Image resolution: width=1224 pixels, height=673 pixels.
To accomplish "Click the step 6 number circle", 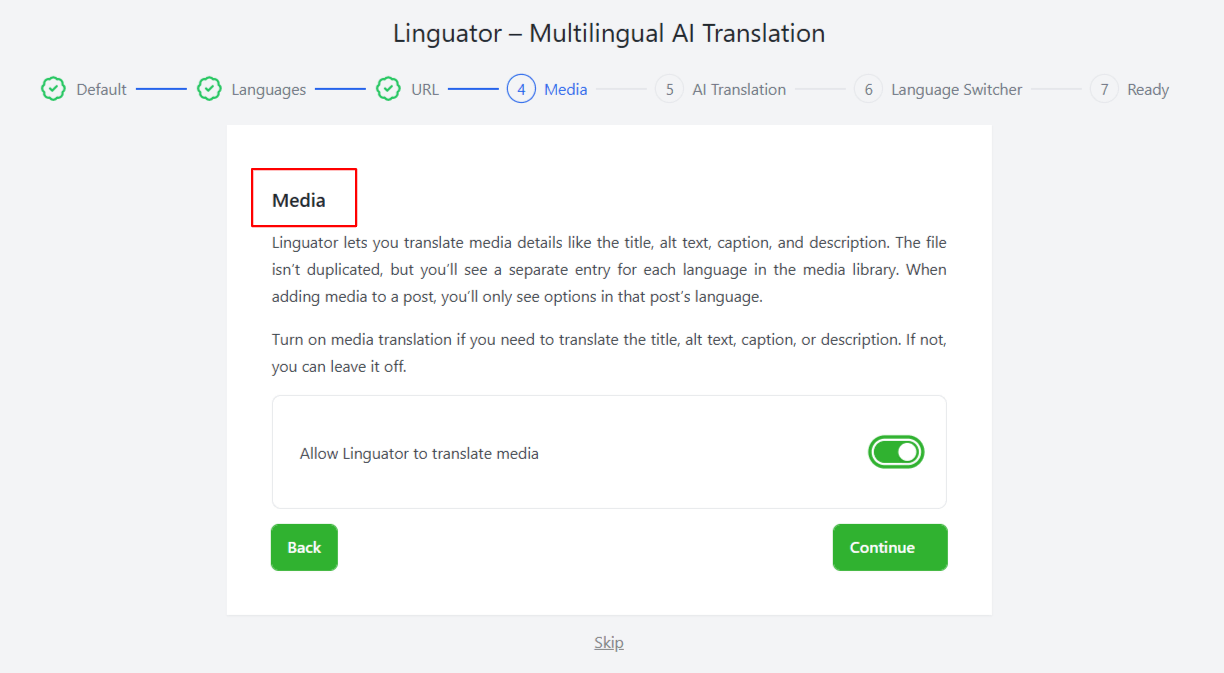I will click(x=868, y=89).
